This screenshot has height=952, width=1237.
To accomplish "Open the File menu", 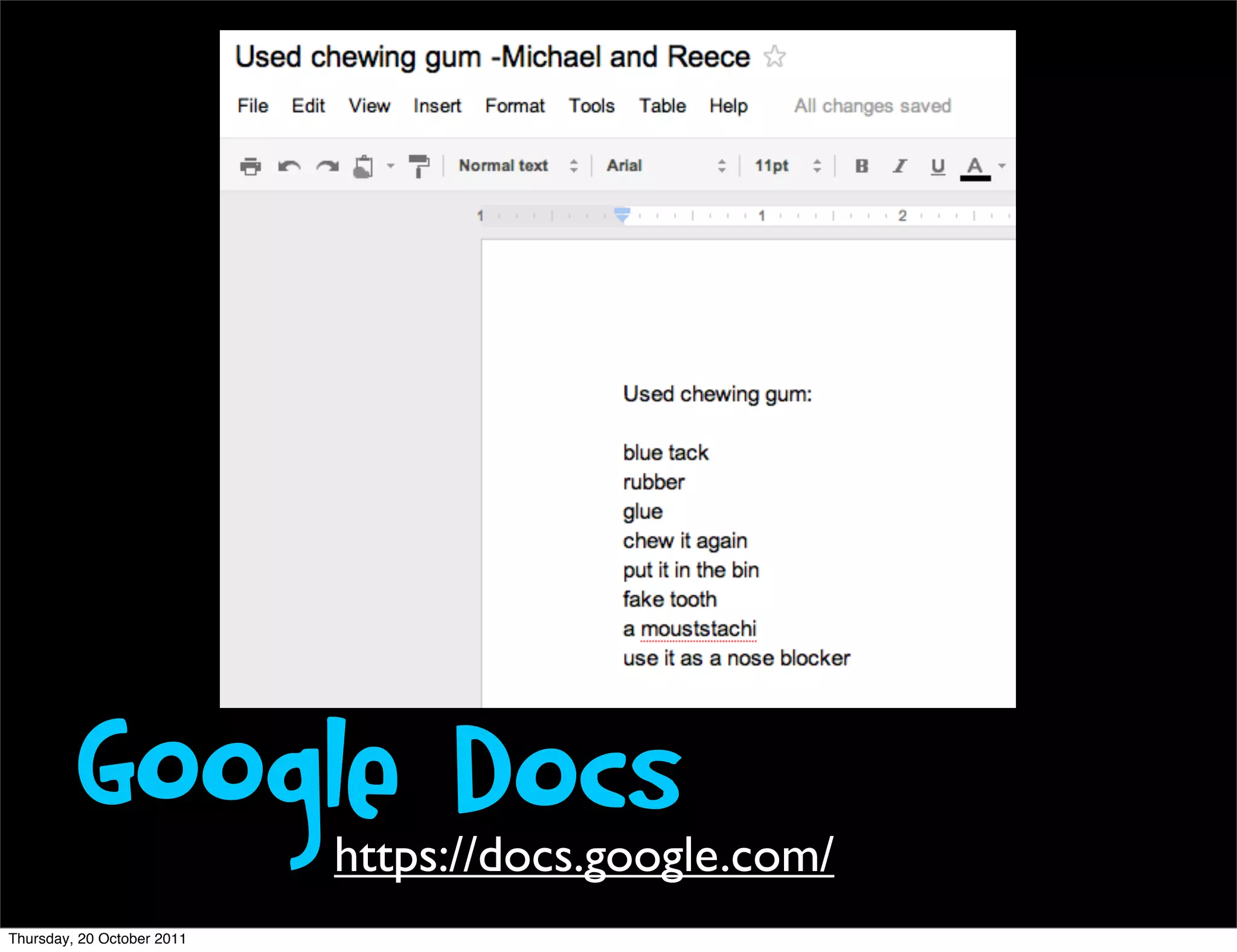I will point(252,106).
